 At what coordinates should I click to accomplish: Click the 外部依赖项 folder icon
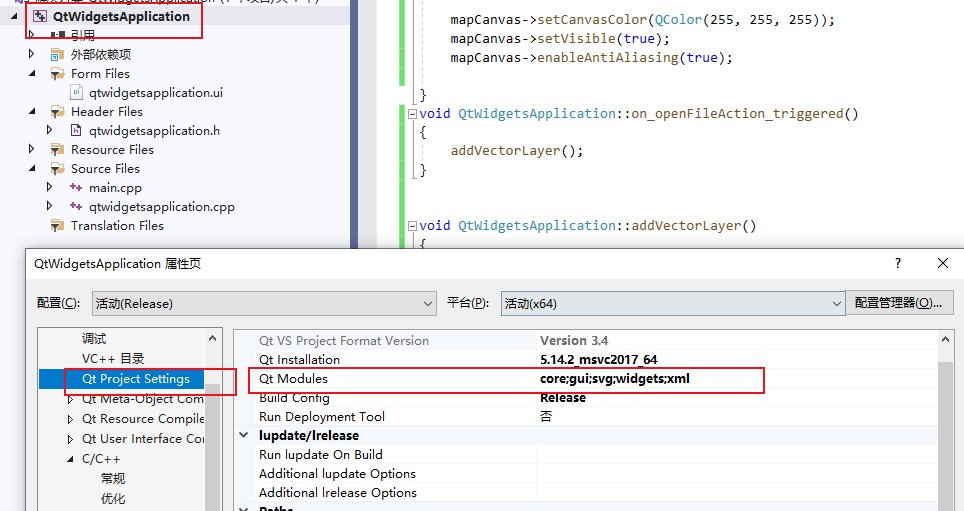pyautogui.click(x=57, y=55)
